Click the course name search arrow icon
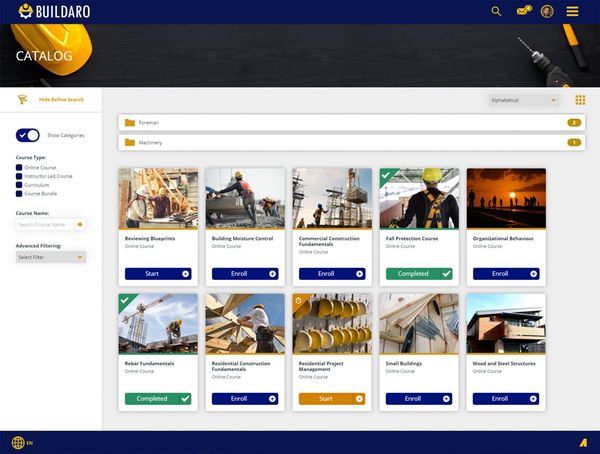The height and width of the screenshot is (454, 600). (80, 225)
